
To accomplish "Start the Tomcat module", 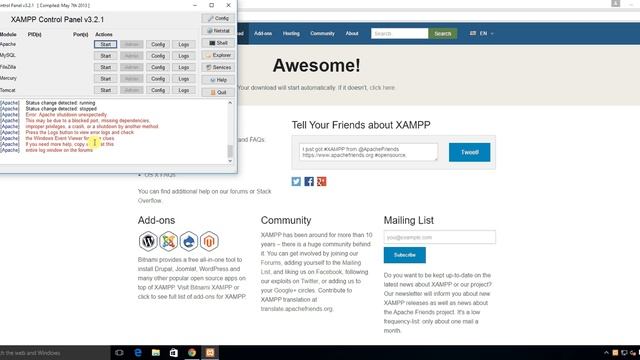I will [105, 90].
